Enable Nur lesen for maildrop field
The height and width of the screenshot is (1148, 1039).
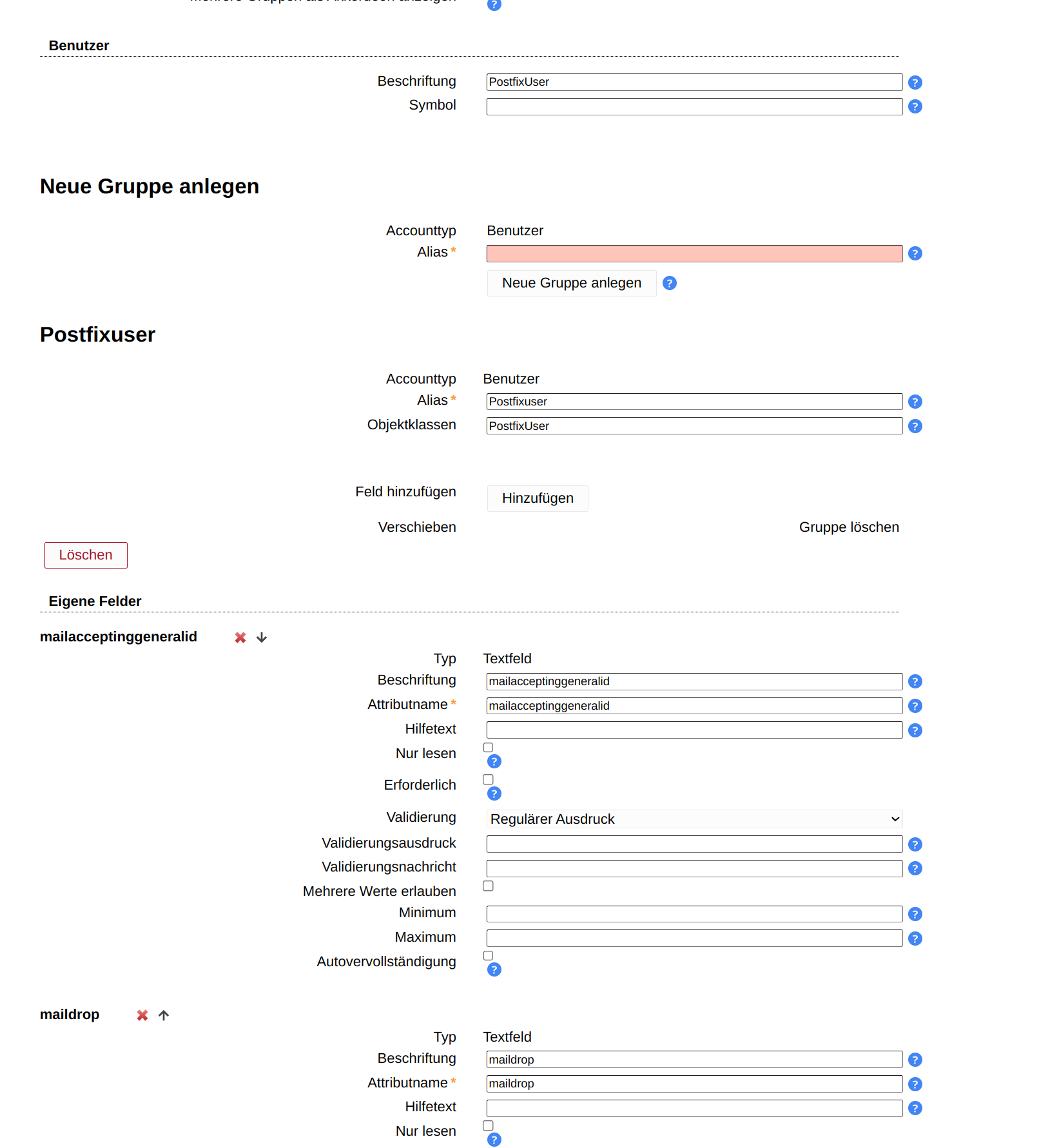(x=489, y=1126)
